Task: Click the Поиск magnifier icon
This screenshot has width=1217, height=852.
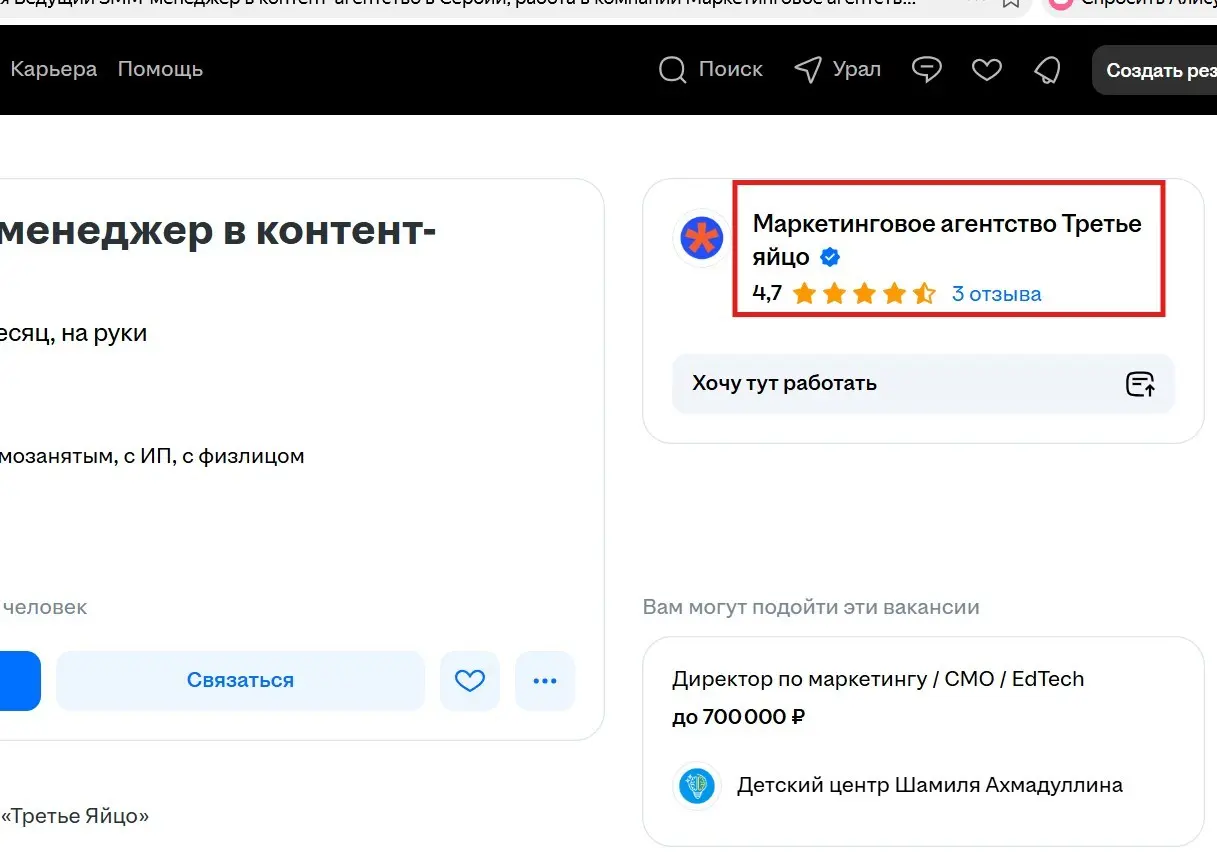Action: 672,70
